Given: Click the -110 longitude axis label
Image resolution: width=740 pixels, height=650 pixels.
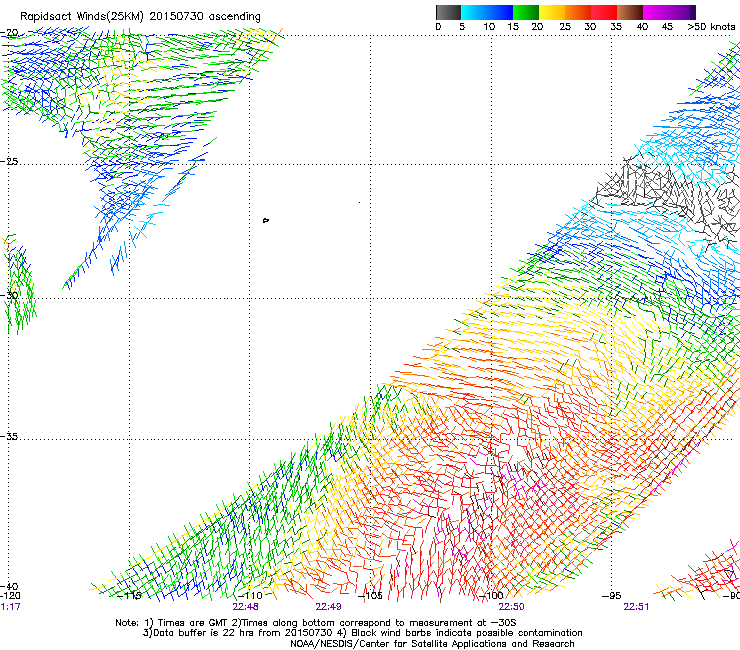Looking at the screenshot, I should click(250, 596).
